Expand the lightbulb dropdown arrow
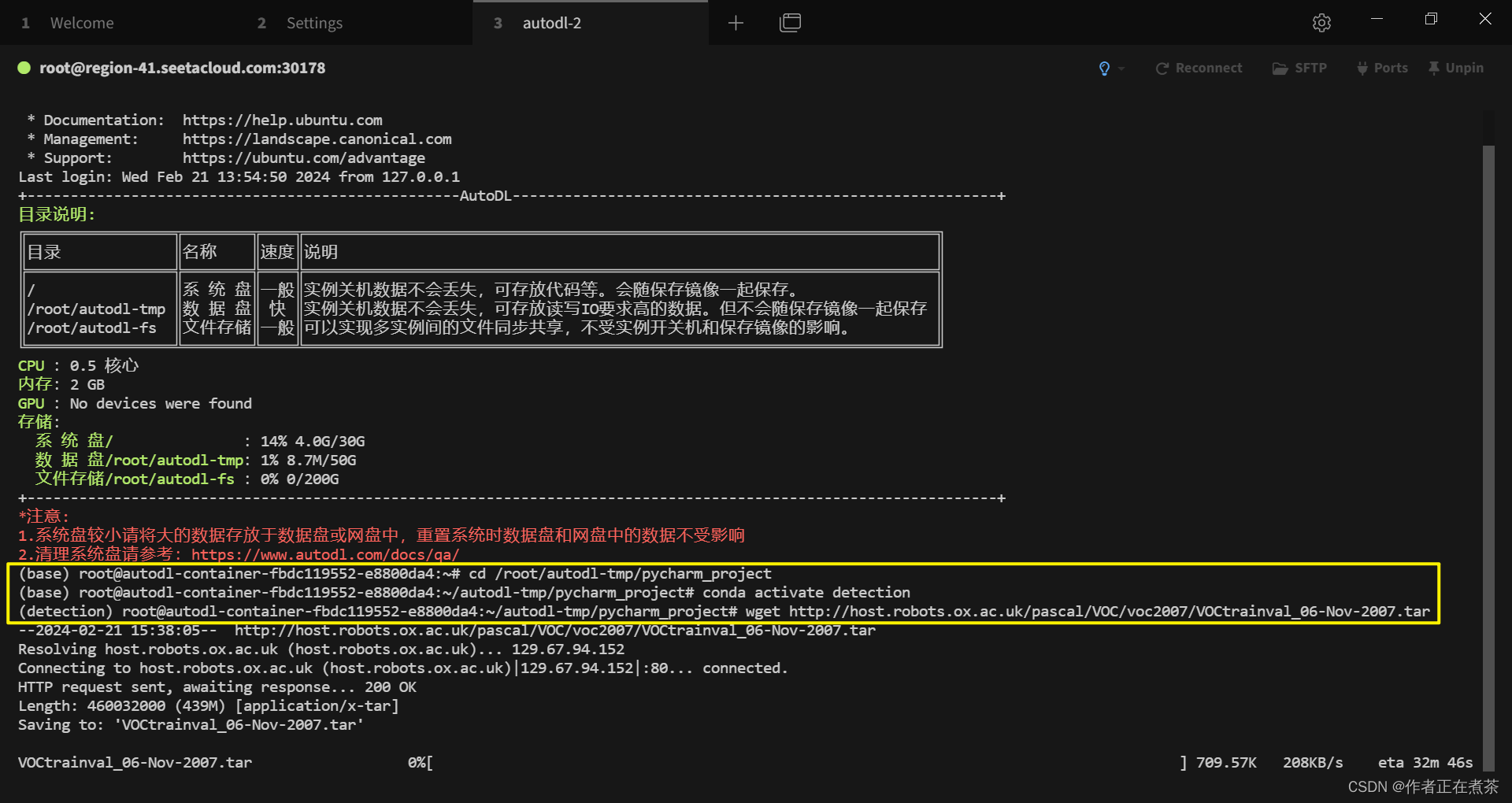Image resolution: width=1512 pixels, height=803 pixels. [x=1121, y=68]
